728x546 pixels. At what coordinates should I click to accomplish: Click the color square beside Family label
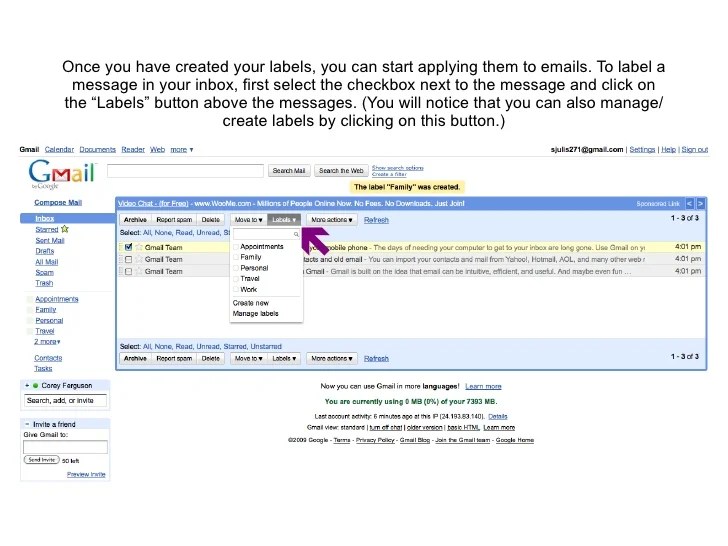pyautogui.click(x=30, y=310)
